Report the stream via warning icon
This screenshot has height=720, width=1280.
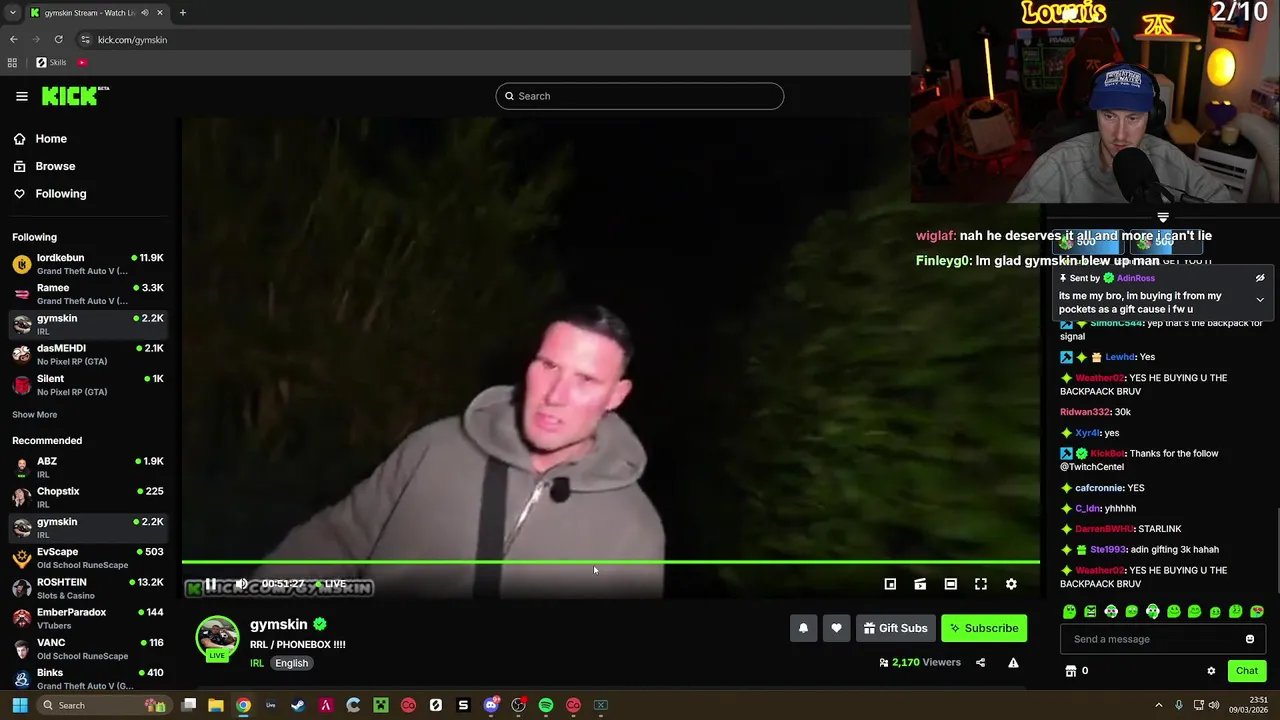[x=1013, y=662]
